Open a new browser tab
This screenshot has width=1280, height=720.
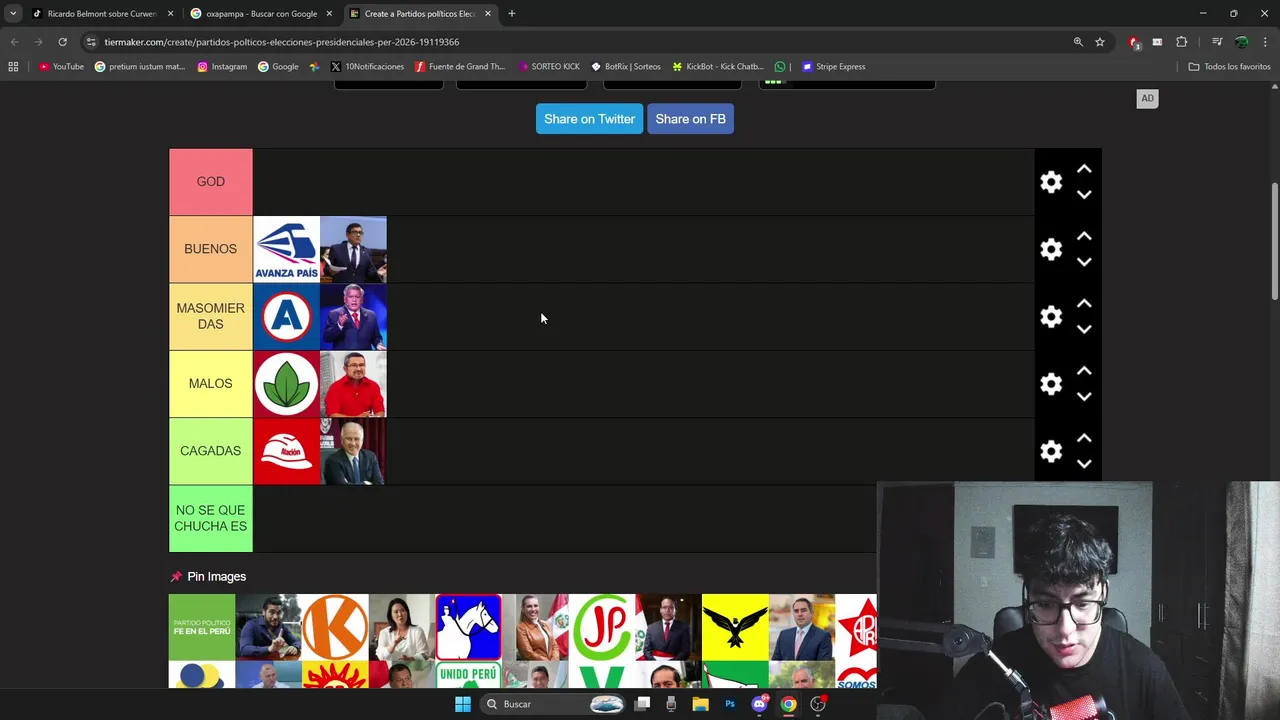coord(511,14)
